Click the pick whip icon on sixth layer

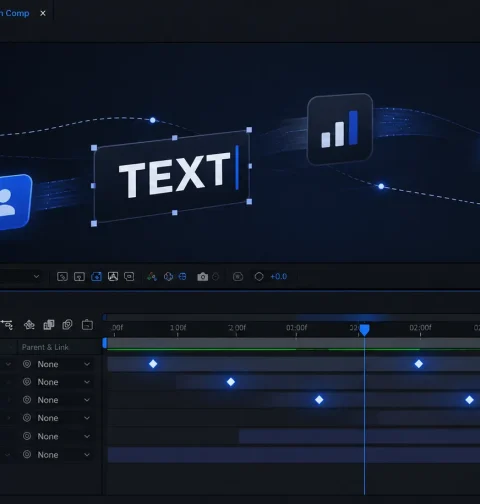27,454
